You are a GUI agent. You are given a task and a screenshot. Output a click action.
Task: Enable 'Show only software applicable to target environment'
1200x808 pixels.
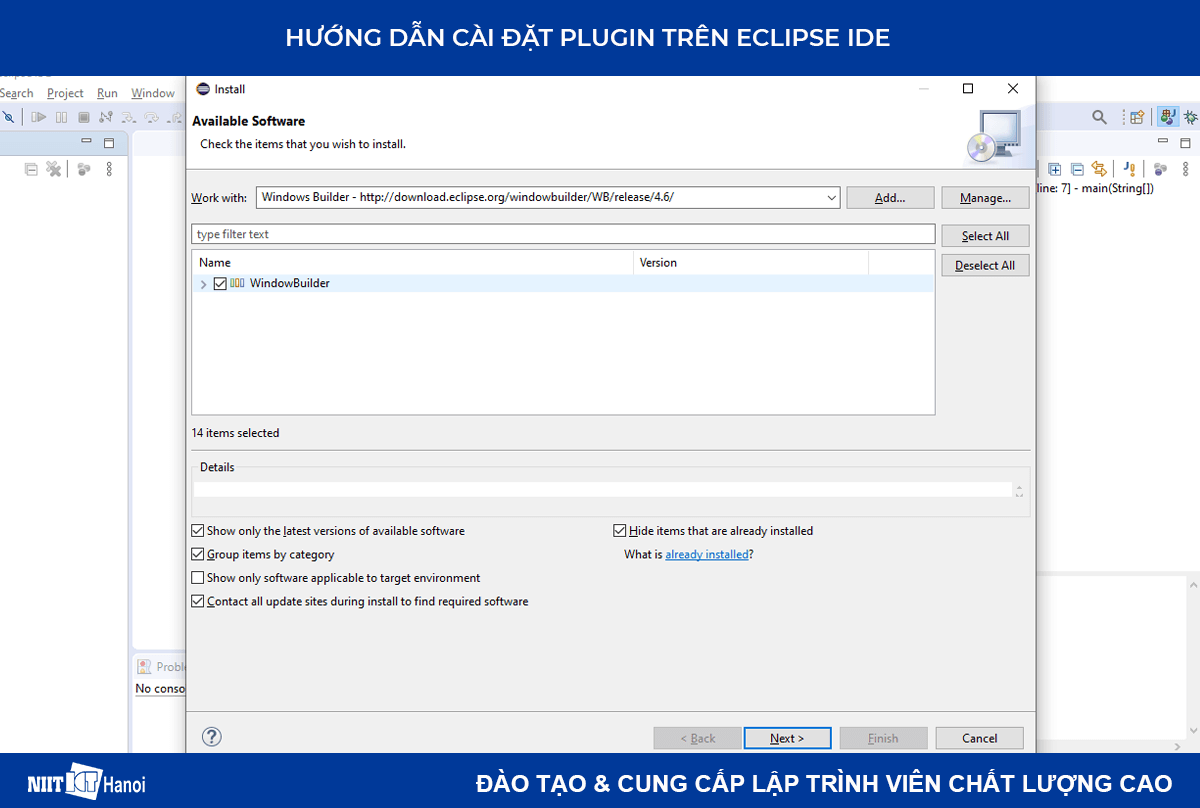pos(197,577)
